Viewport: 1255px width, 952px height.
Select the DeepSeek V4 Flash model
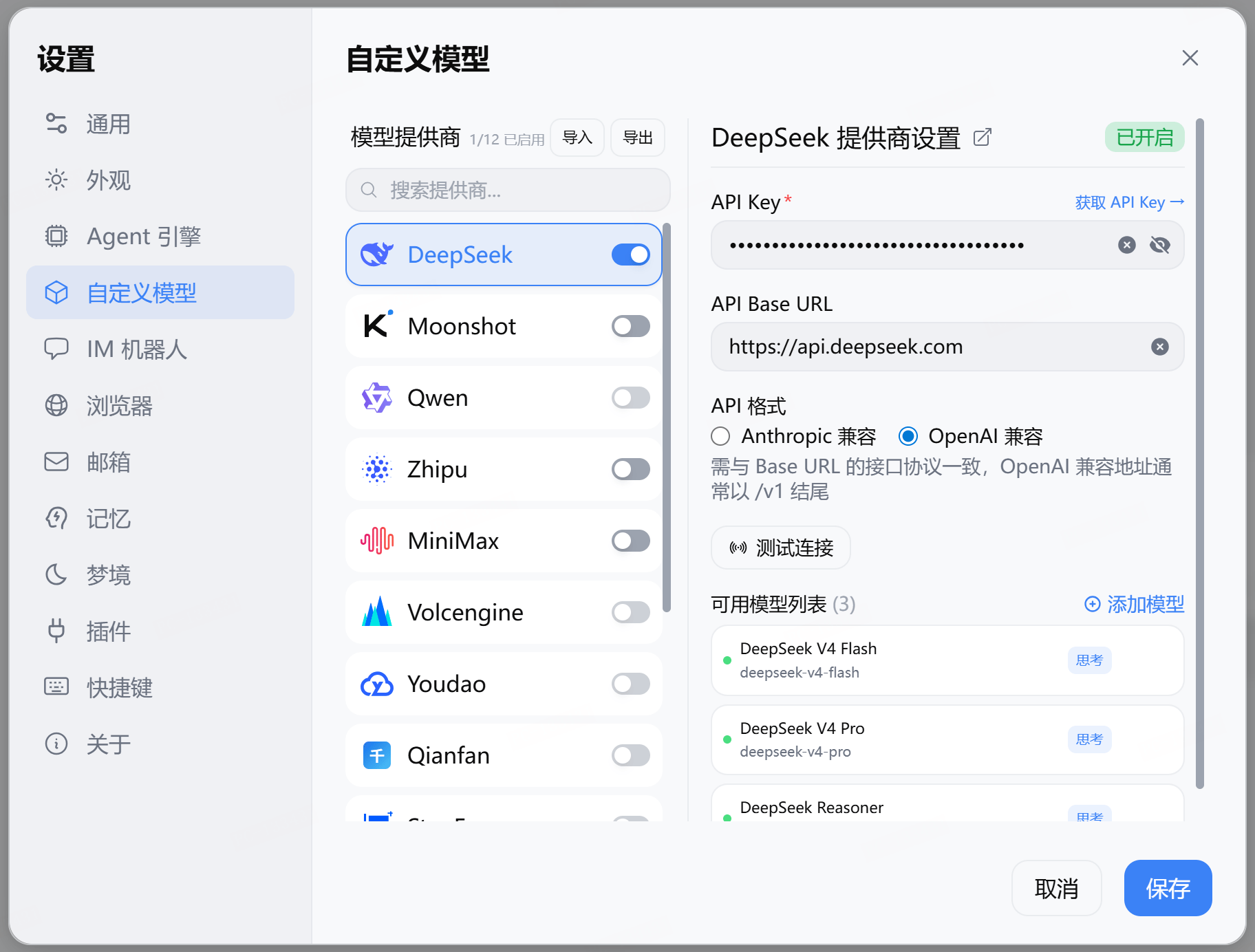pyautogui.click(x=948, y=660)
